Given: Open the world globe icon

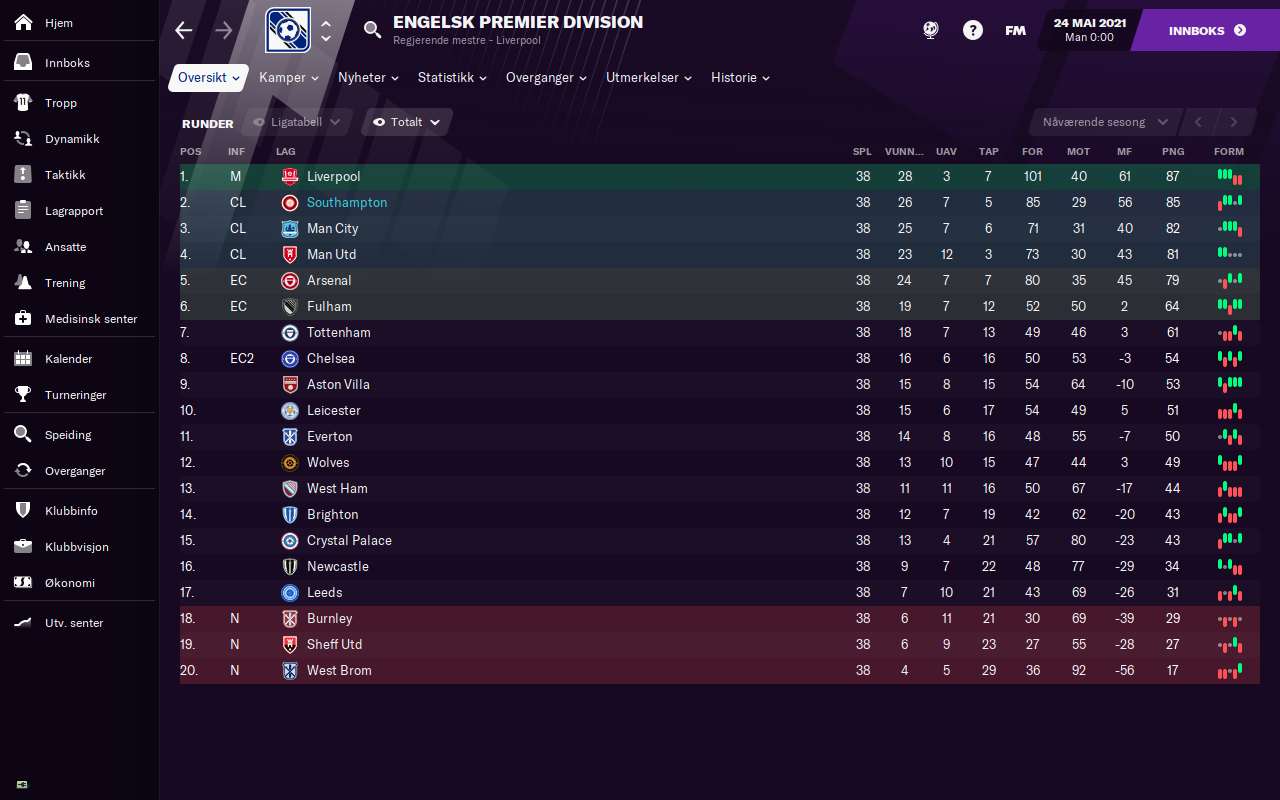Looking at the screenshot, I should [x=930, y=30].
